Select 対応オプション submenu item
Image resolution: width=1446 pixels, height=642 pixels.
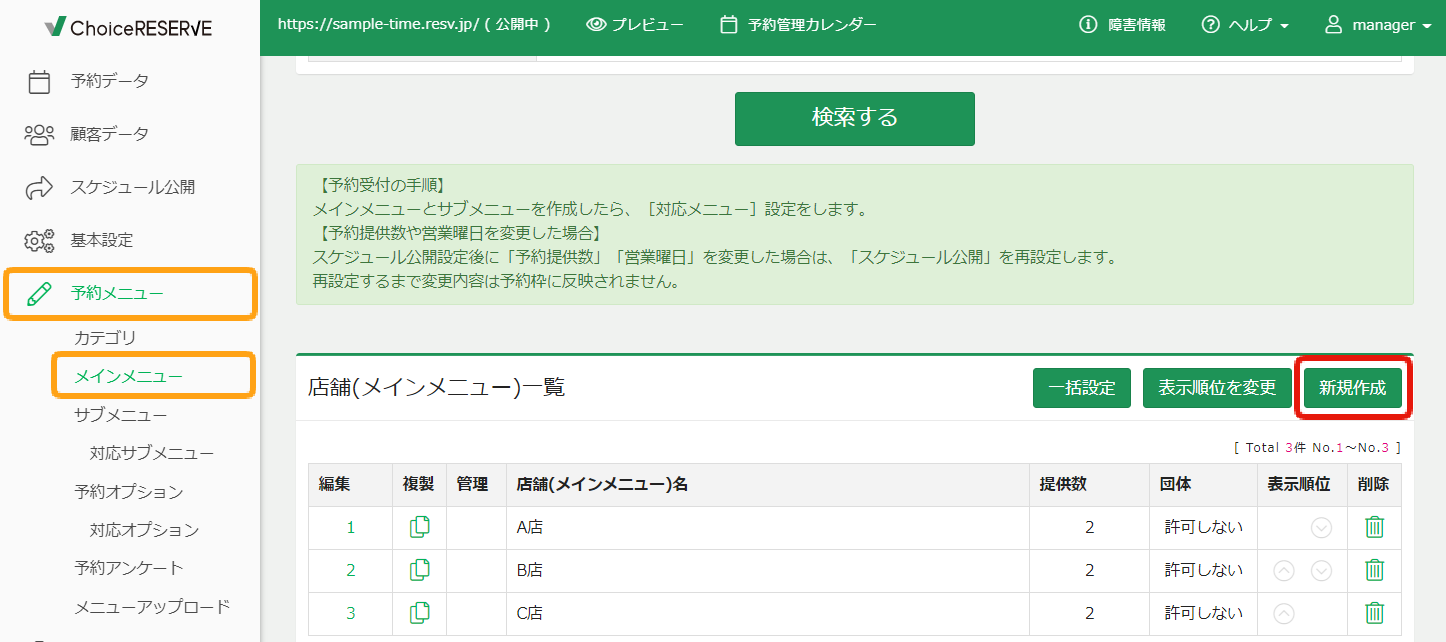coord(144,530)
